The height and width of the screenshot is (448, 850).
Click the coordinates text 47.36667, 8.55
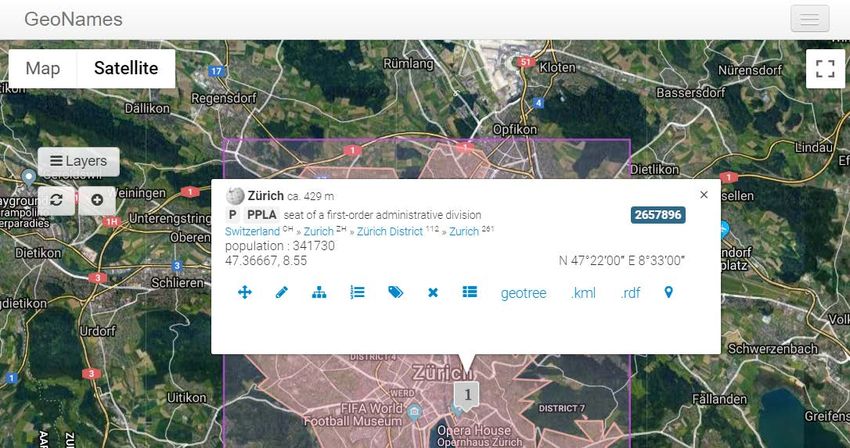(266, 261)
